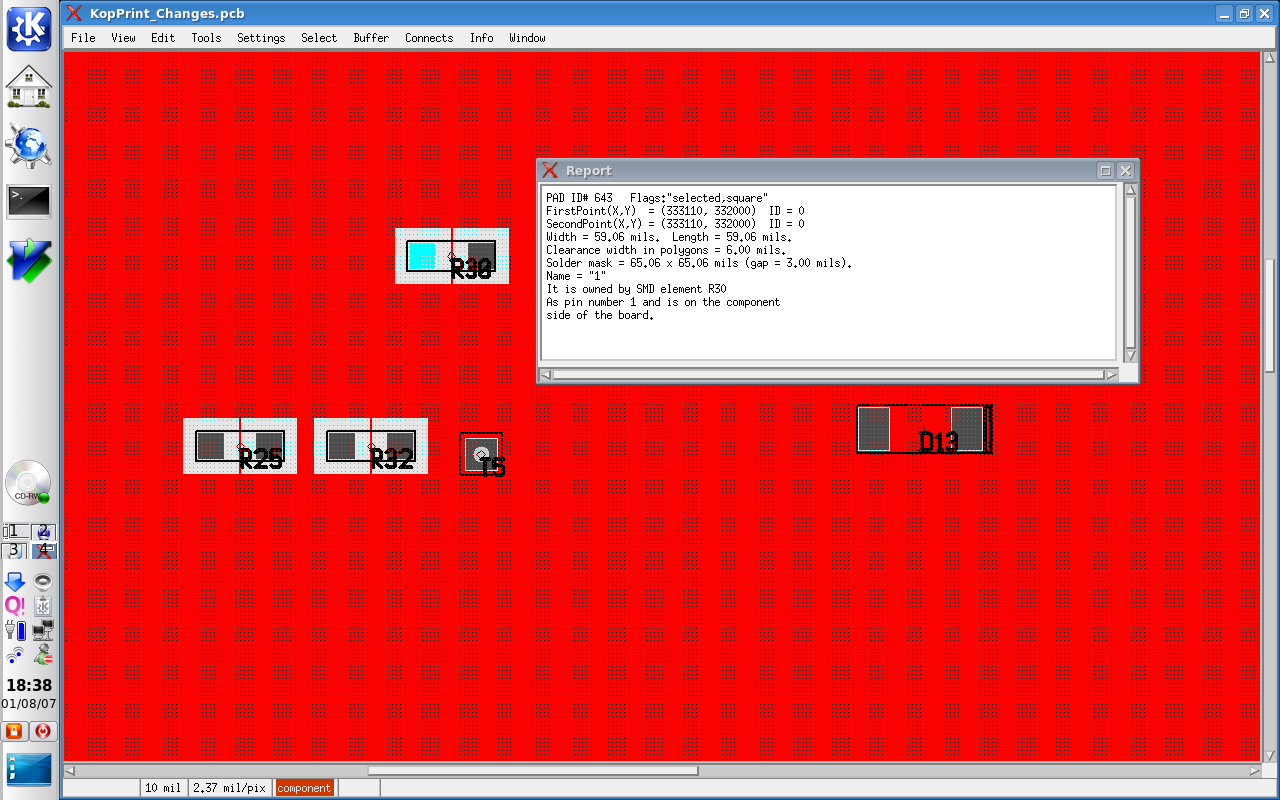The image size is (1280, 800).
Task: Click the green V application launcher icon
Action: [x=29, y=261]
